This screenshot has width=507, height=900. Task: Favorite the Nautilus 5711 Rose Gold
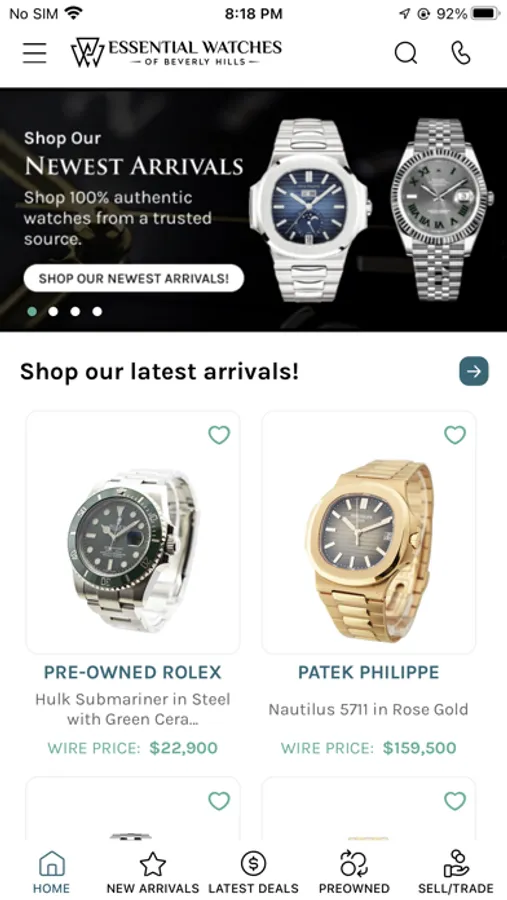click(455, 435)
